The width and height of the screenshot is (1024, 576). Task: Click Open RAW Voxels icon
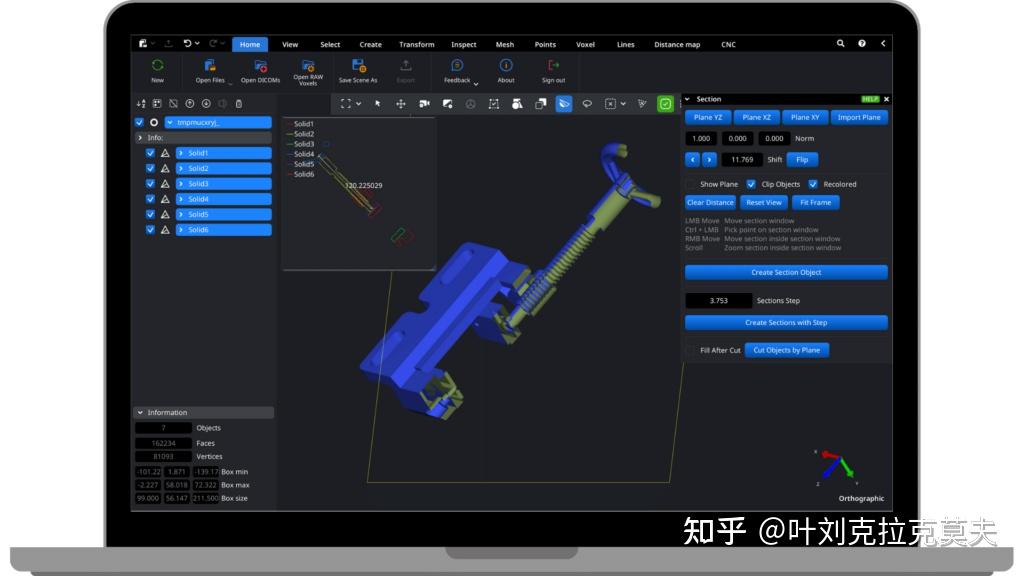tap(308, 65)
